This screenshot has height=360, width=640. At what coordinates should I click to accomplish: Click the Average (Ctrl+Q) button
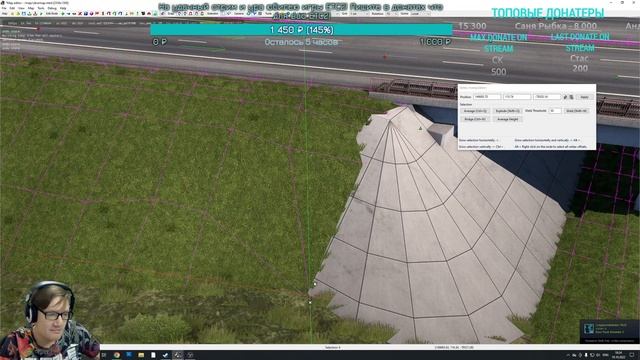(x=475, y=111)
